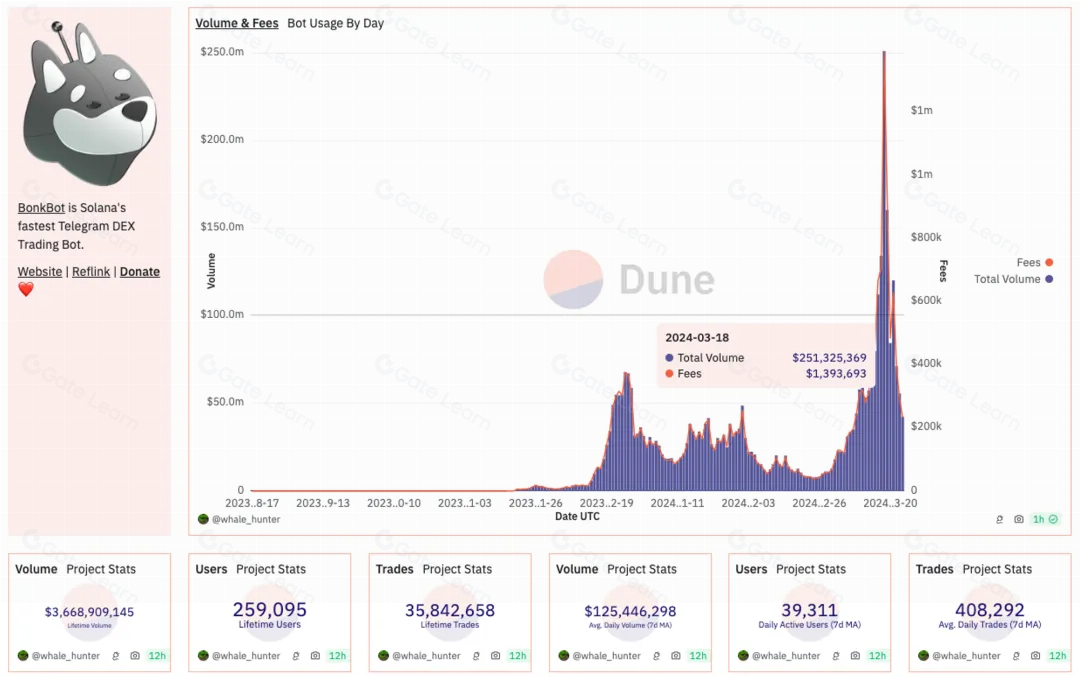Click the embed link icon in Lifetime Volume card
The image size is (1080, 677).
[x=116, y=656]
